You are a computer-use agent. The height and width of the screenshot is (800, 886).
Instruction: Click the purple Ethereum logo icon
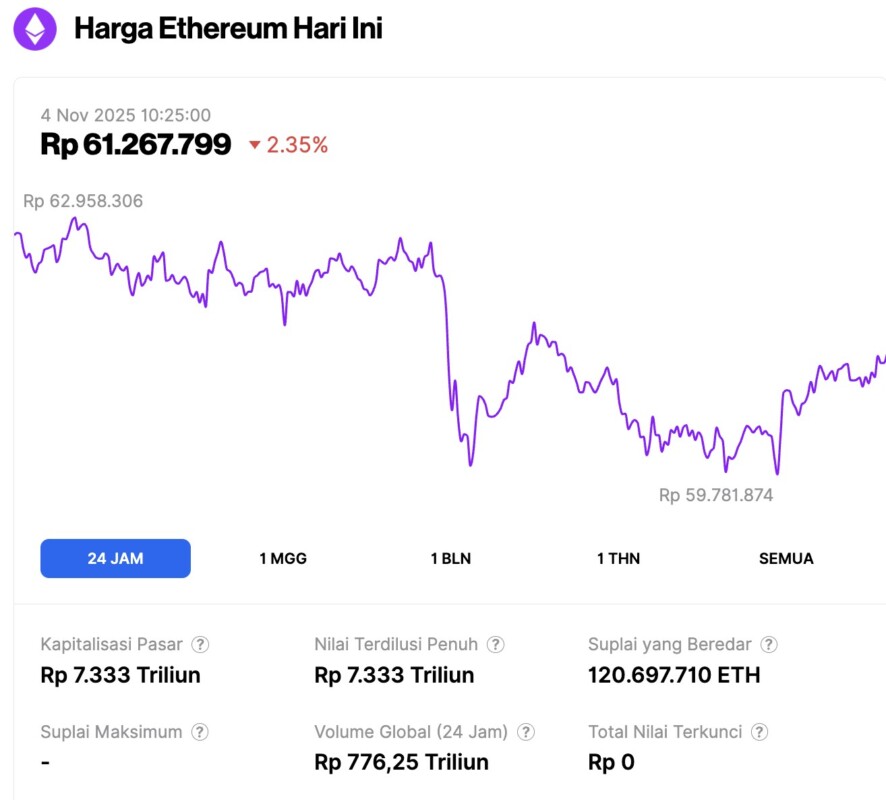point(35,29)
